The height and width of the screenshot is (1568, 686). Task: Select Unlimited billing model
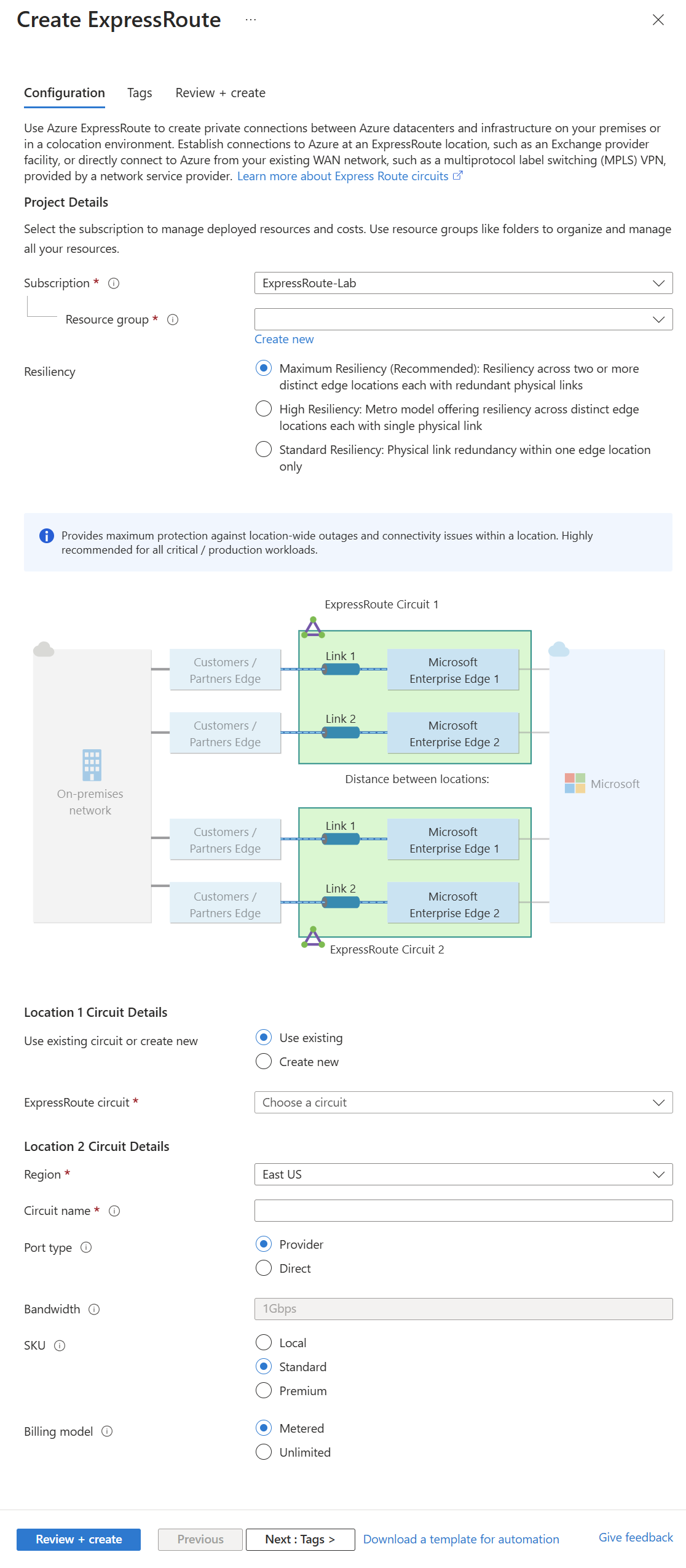[264, 1452]
